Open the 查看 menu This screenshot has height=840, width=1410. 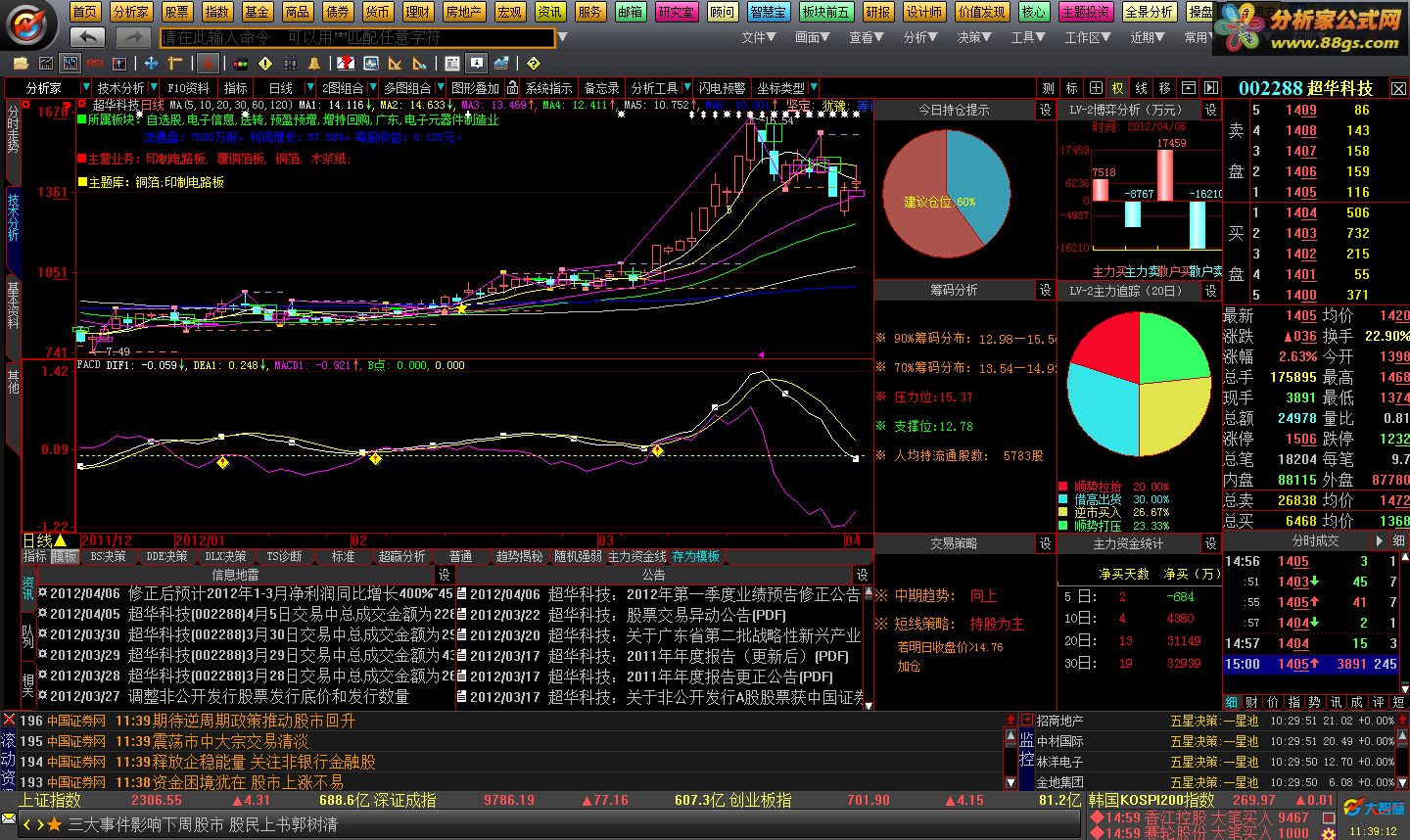pyautogui.click(x=866, y=37)
